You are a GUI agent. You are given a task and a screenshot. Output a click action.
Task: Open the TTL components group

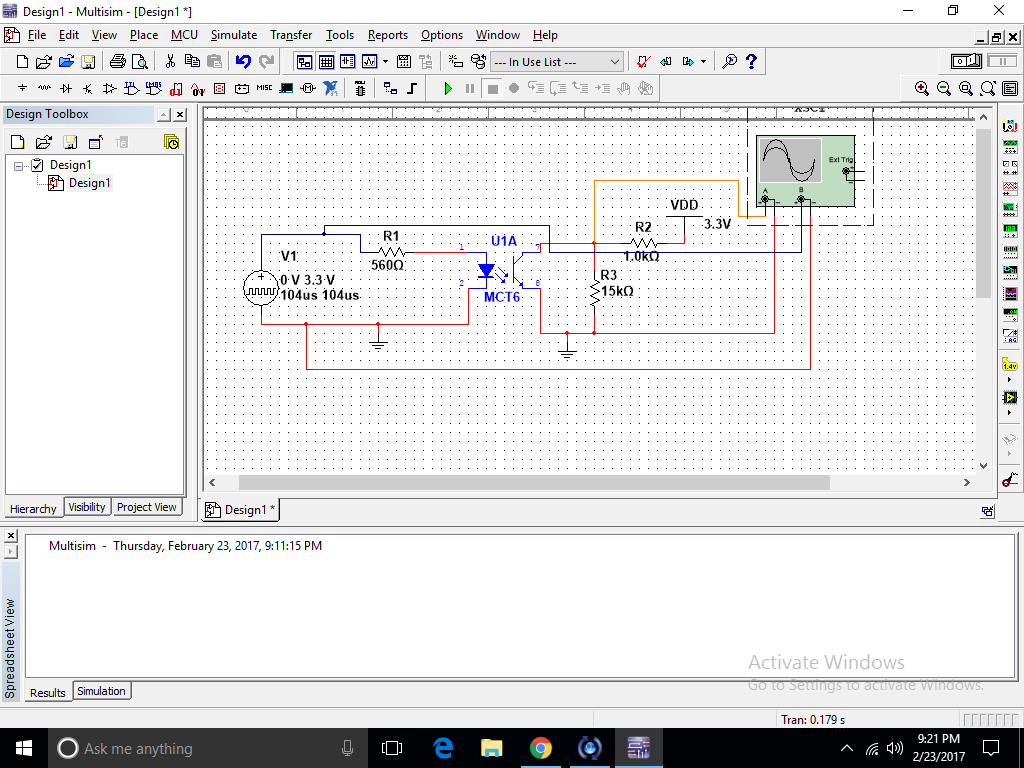(132, 88)
